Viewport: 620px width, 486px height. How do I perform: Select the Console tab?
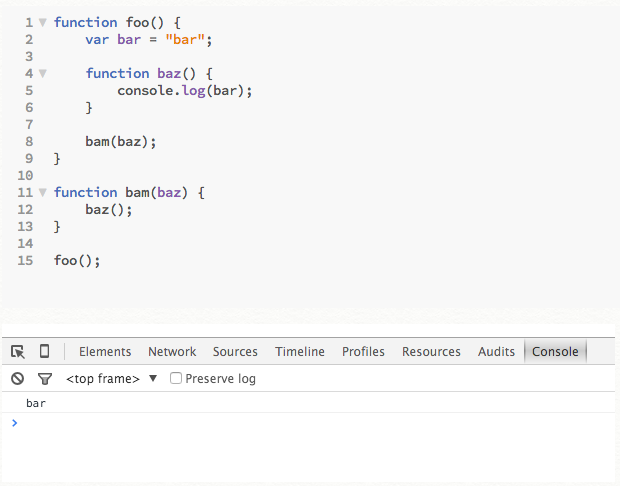(555, 352)
